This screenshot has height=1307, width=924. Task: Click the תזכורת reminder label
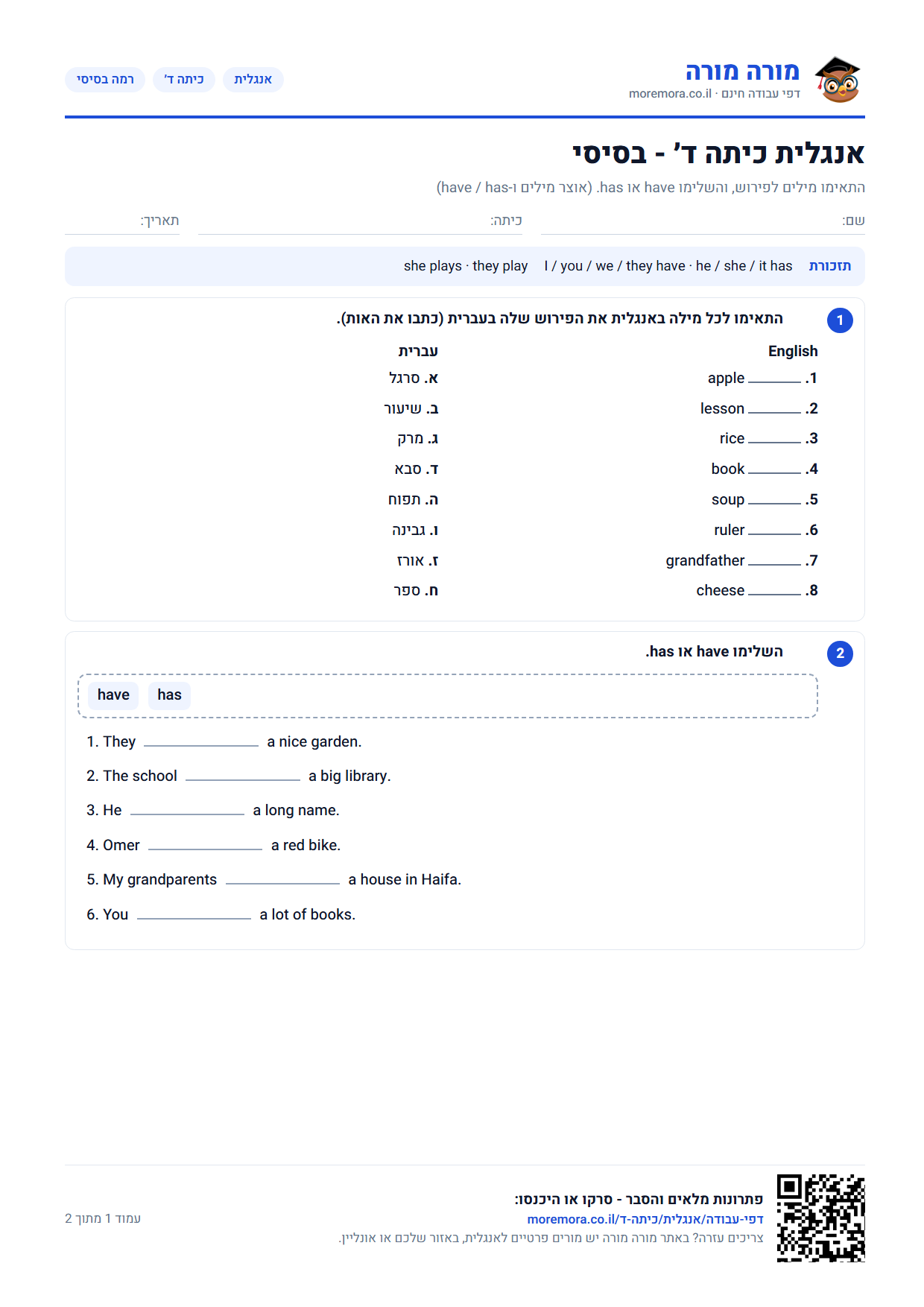(830, 266)
